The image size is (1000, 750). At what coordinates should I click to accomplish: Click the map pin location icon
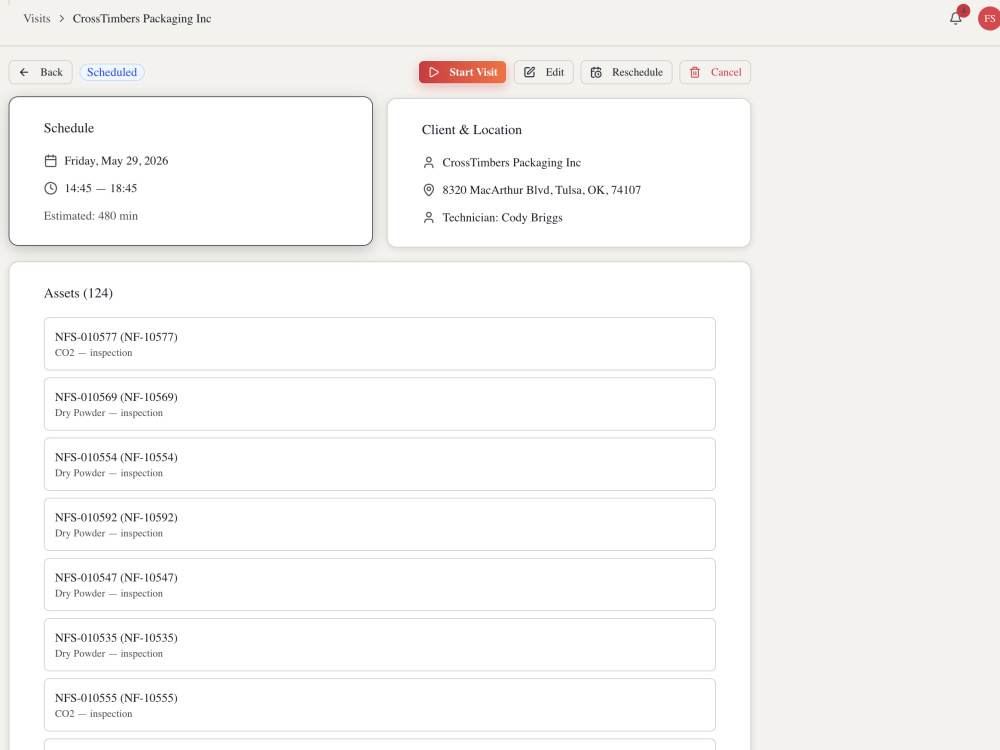[429, 190]
